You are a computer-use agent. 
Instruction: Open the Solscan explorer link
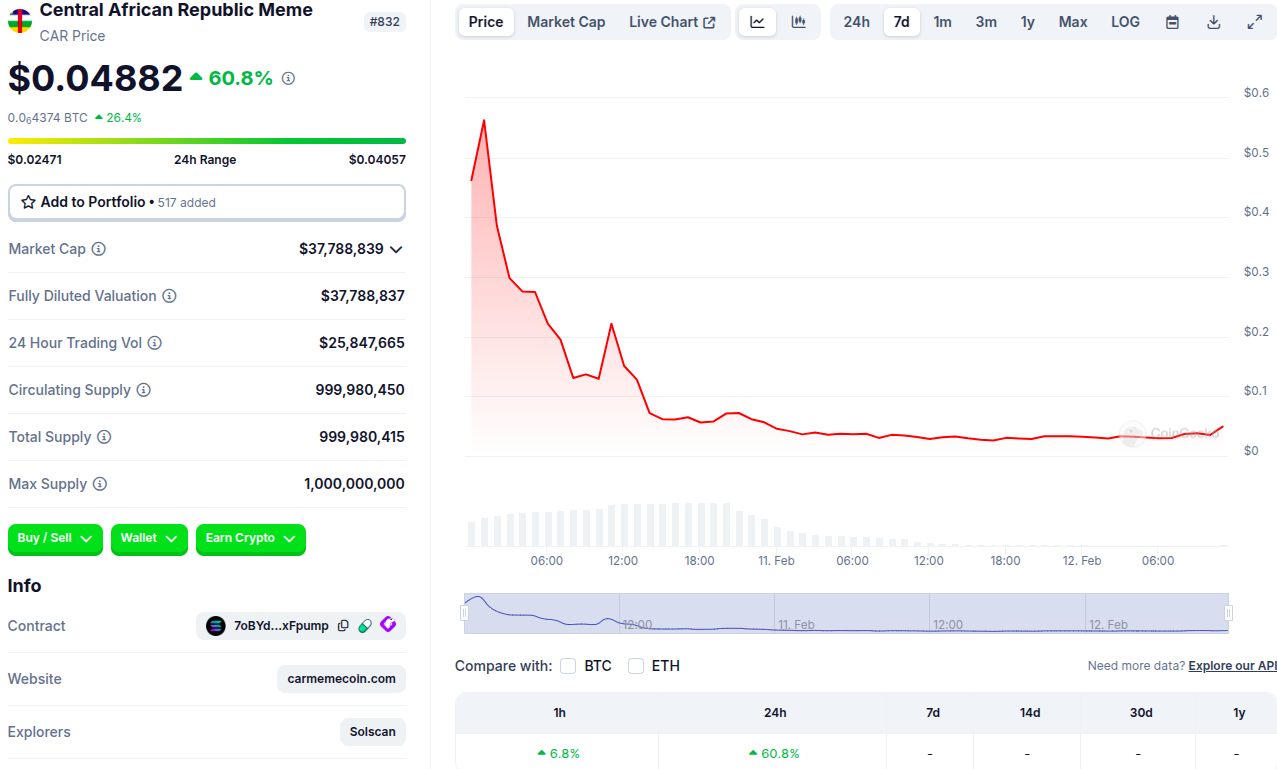point(373,732)
